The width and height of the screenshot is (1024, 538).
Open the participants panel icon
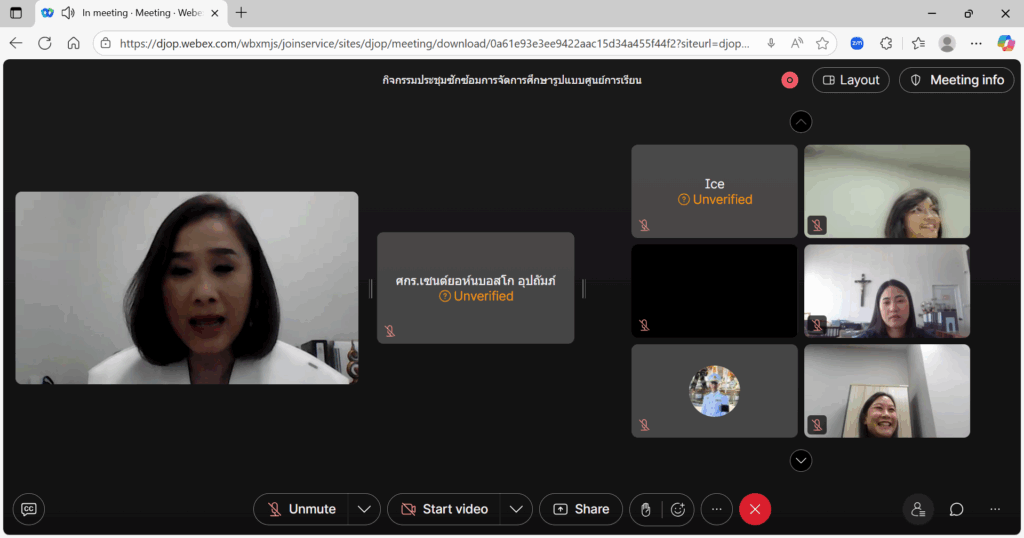tap(917, 509)
